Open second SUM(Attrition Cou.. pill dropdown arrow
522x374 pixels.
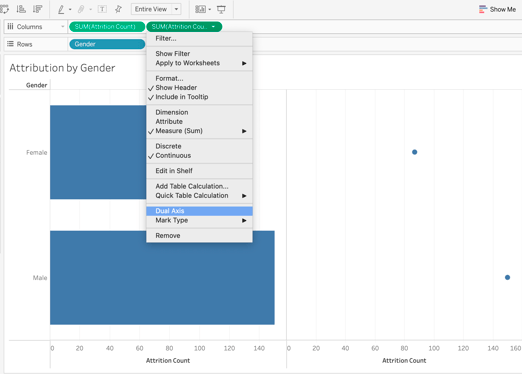point(213,27)
